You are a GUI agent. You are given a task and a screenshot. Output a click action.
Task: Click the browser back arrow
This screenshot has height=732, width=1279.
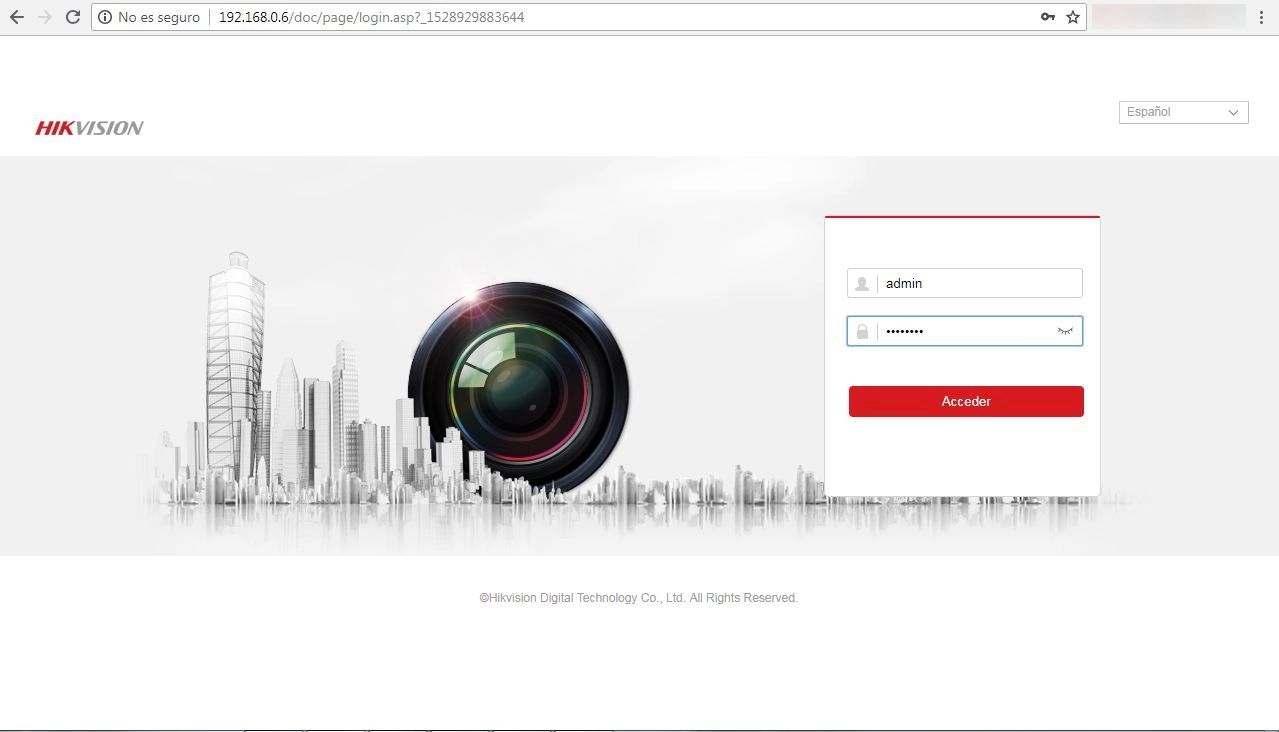click(x=15, y=16)
